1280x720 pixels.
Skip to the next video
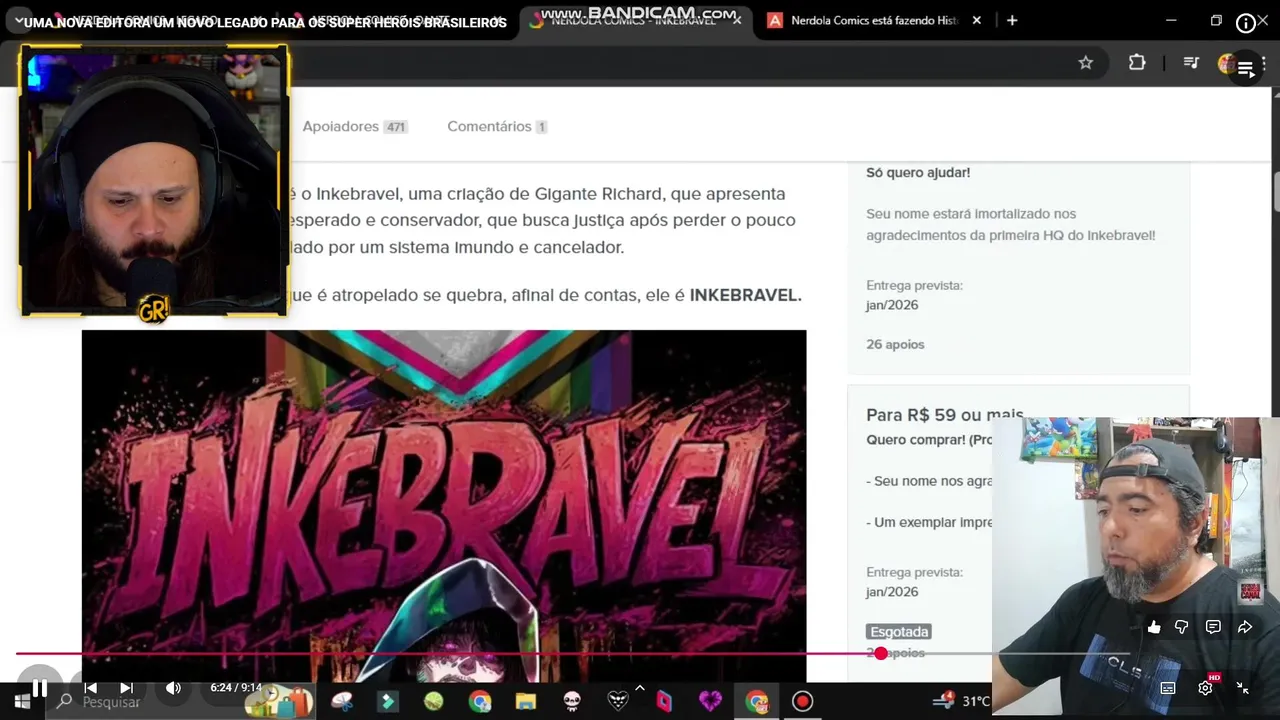[127, 688]
